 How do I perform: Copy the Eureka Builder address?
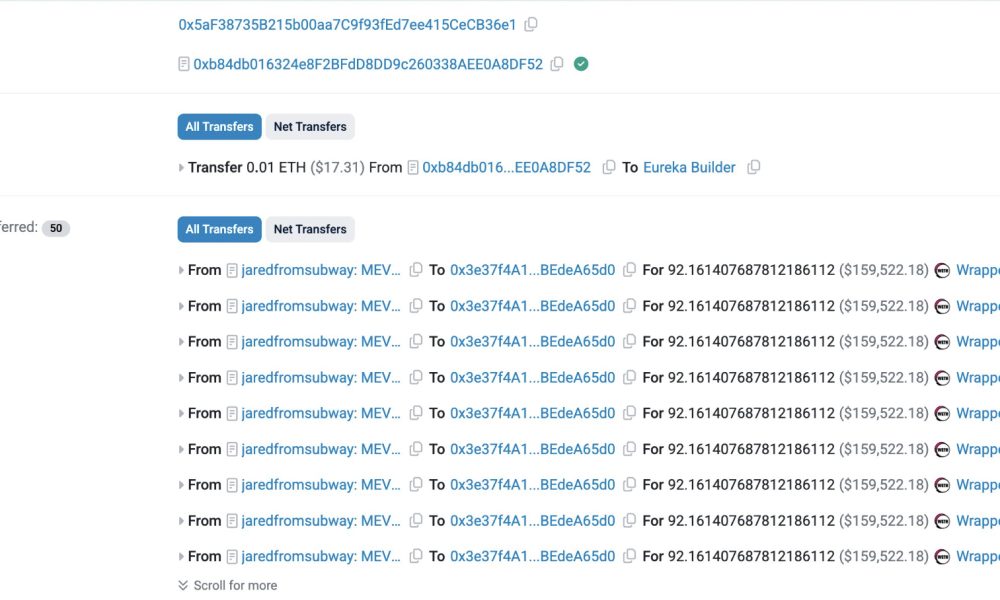754,167
